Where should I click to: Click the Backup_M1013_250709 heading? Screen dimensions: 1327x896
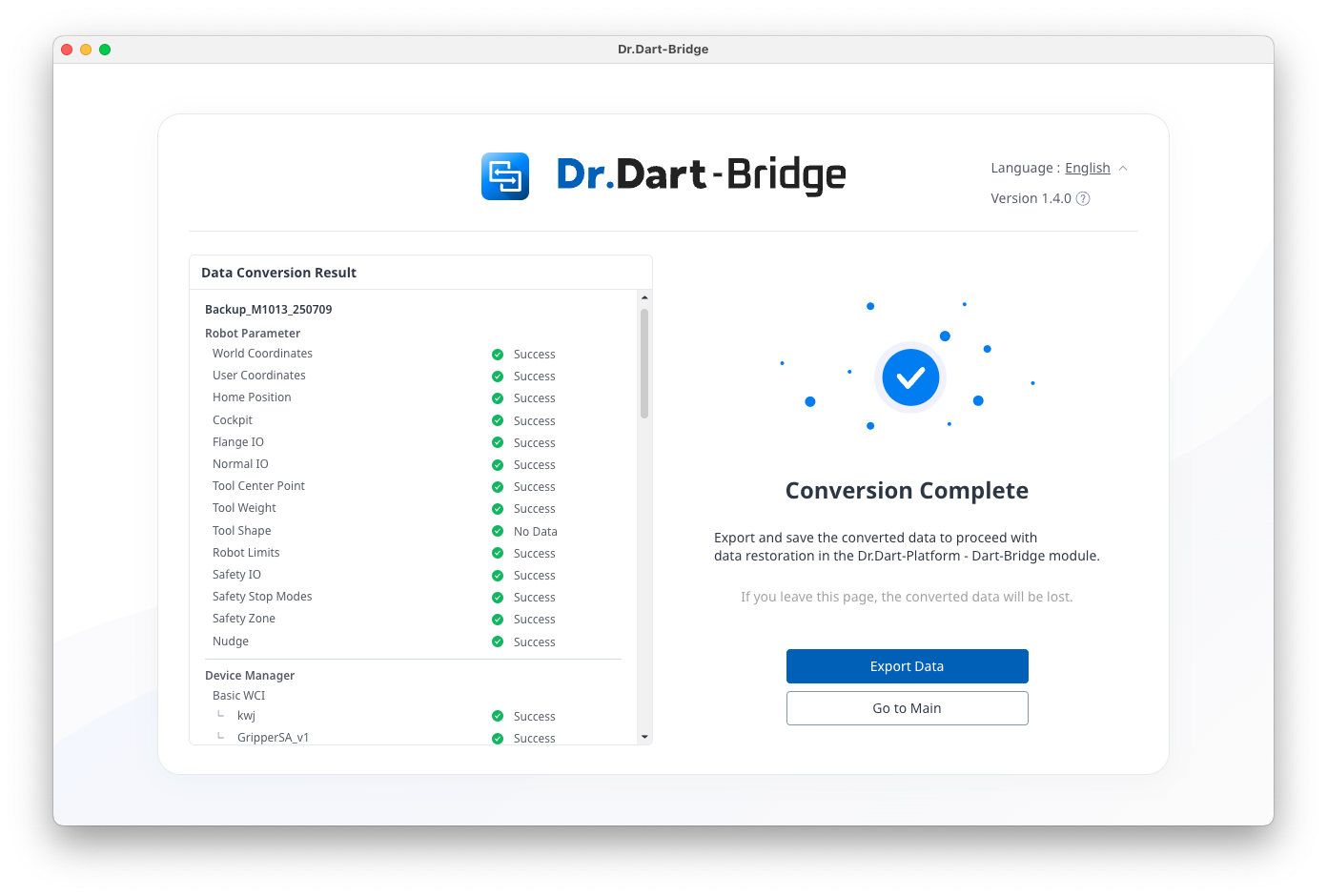tap(269, 310)
